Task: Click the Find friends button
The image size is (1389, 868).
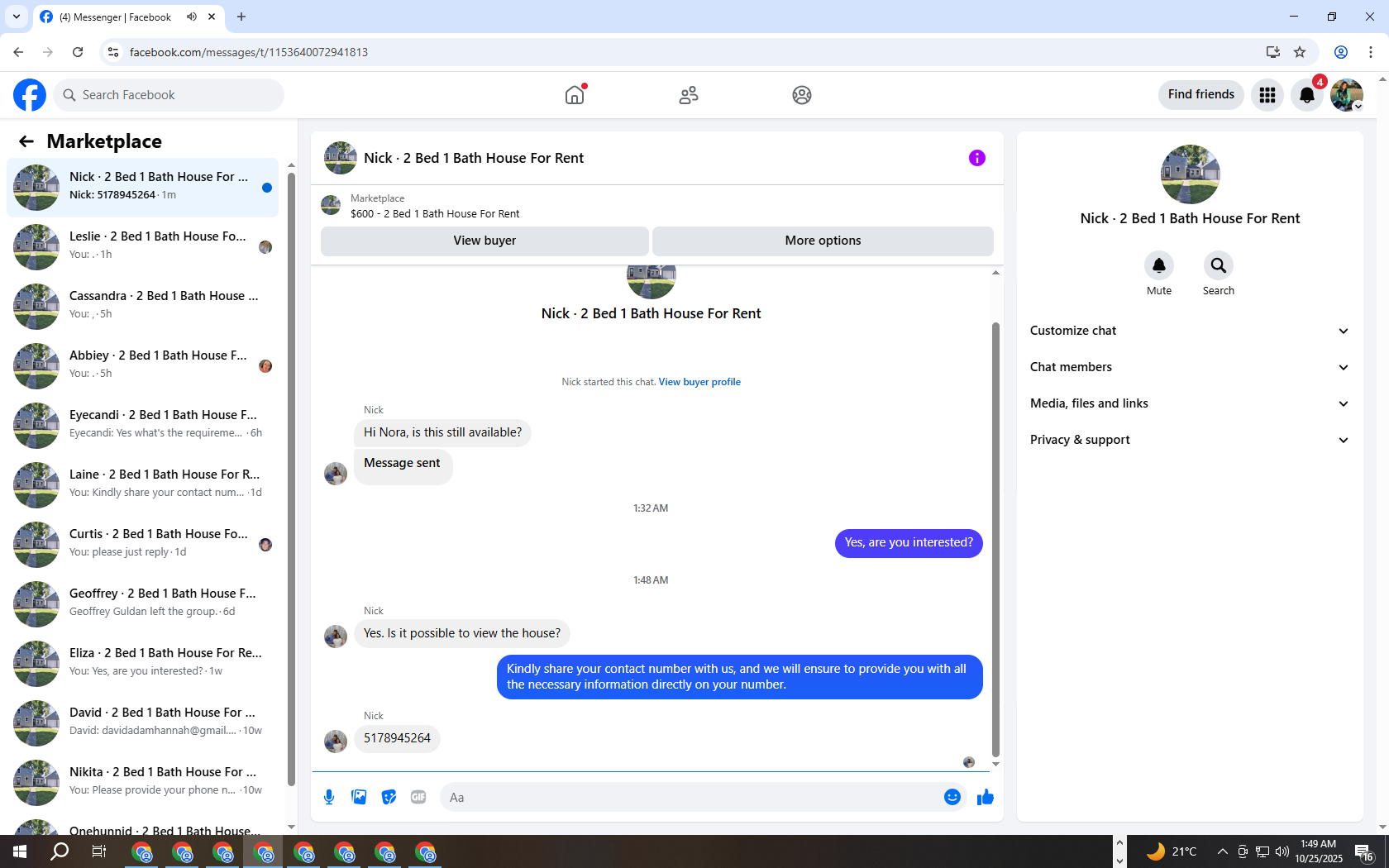Action: (1200, 95)
